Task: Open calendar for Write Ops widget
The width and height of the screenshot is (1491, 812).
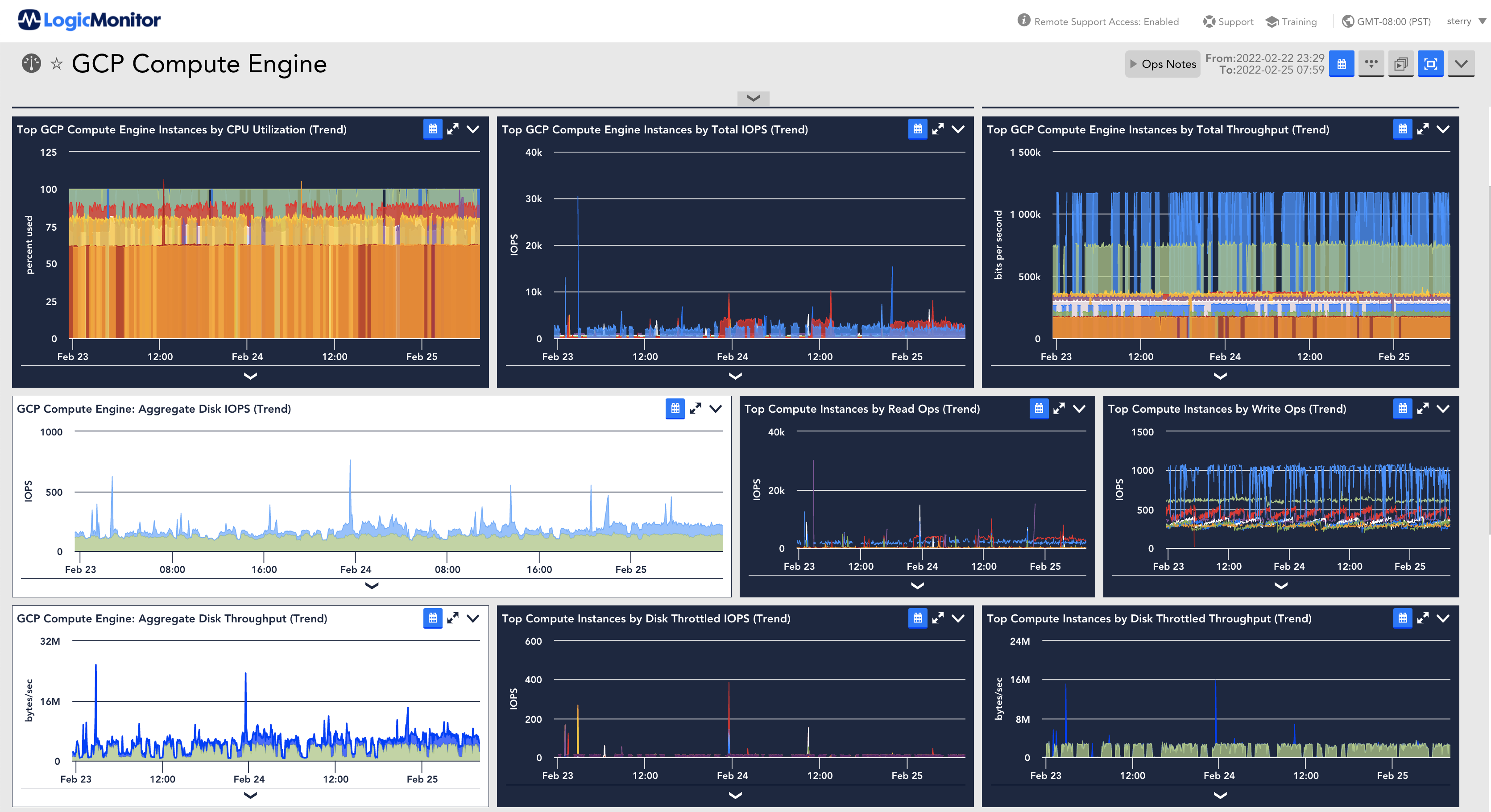Action: pyautogui.click(x=1403, y=409)
